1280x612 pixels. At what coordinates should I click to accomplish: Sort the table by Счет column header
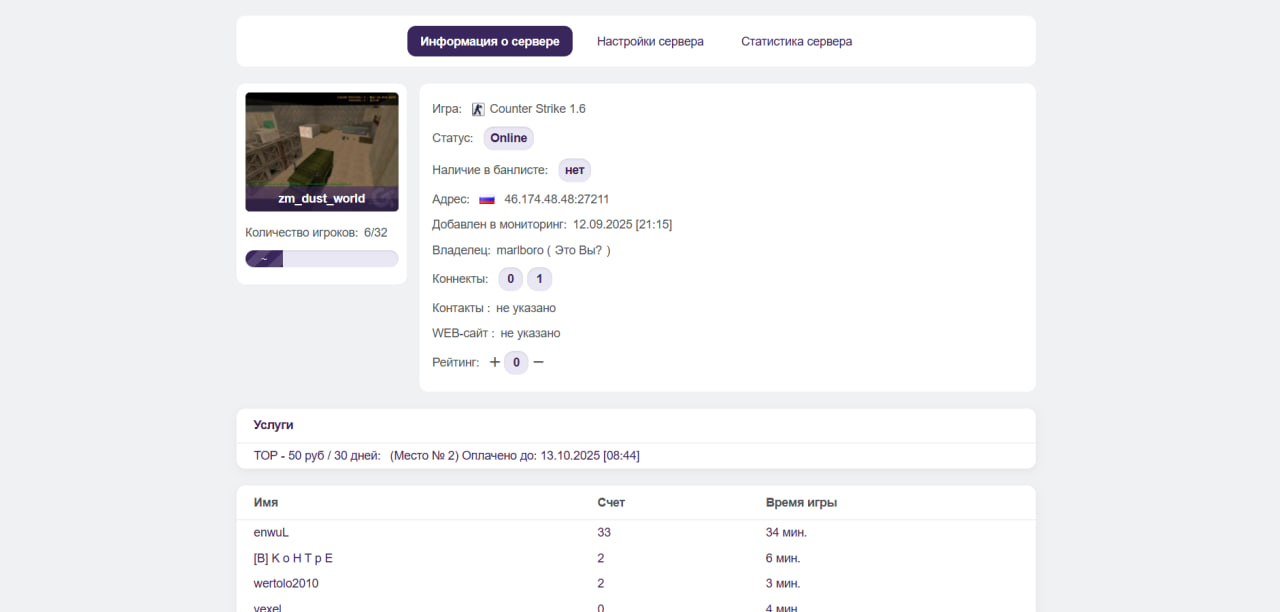click(611, 502)
